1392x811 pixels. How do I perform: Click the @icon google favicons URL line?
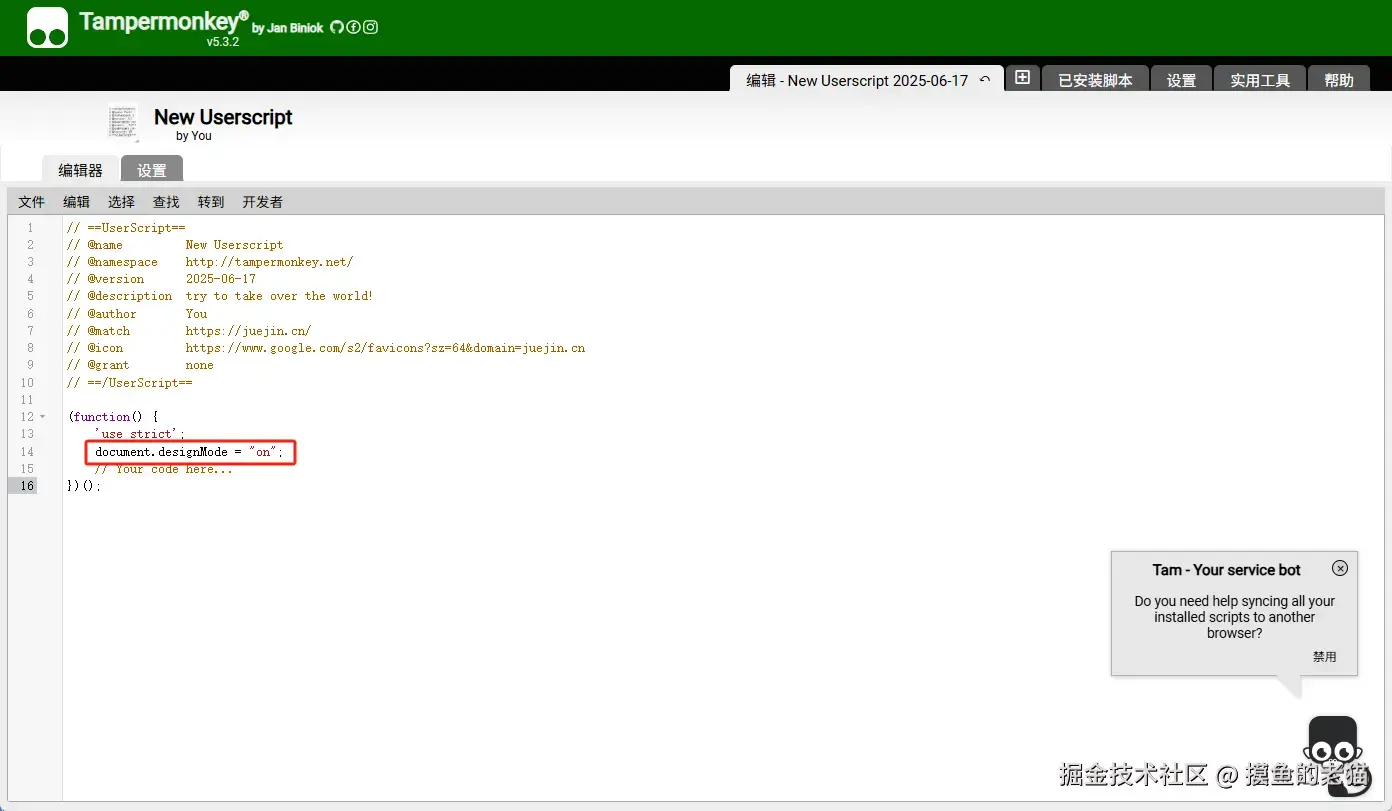326,348
